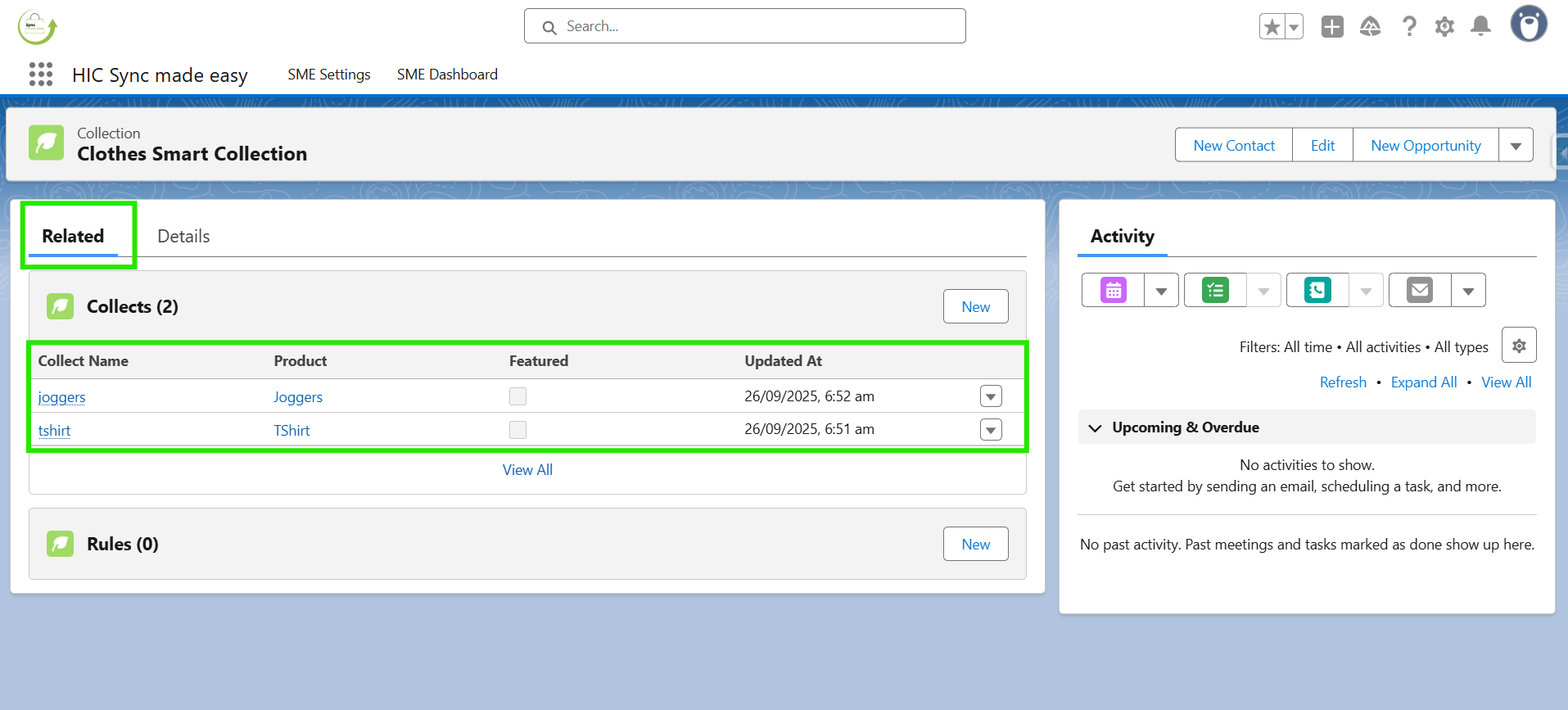Open row actions dropdown for joggers
Screen dimensions: 1568x710
(x=991, y=396)
